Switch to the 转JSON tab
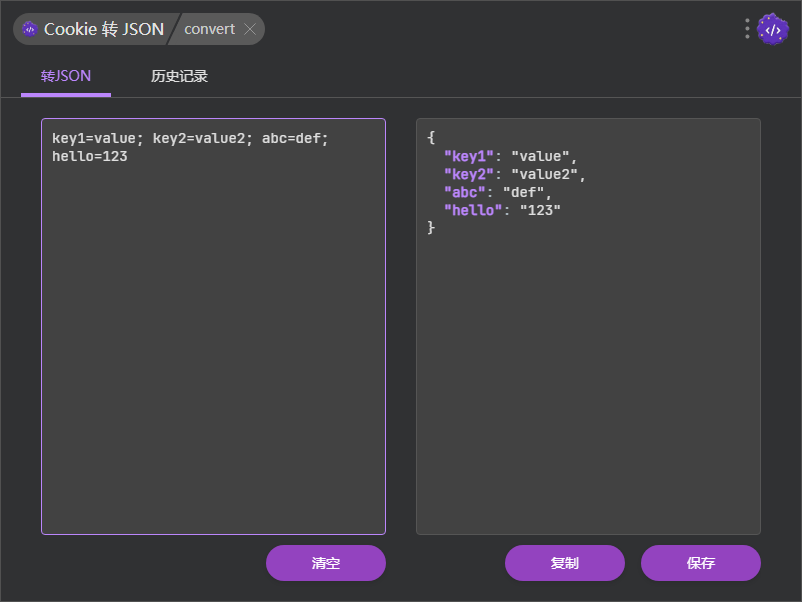Image resolution: width=802 pixels, height=602 pixels. coord(66,76)
